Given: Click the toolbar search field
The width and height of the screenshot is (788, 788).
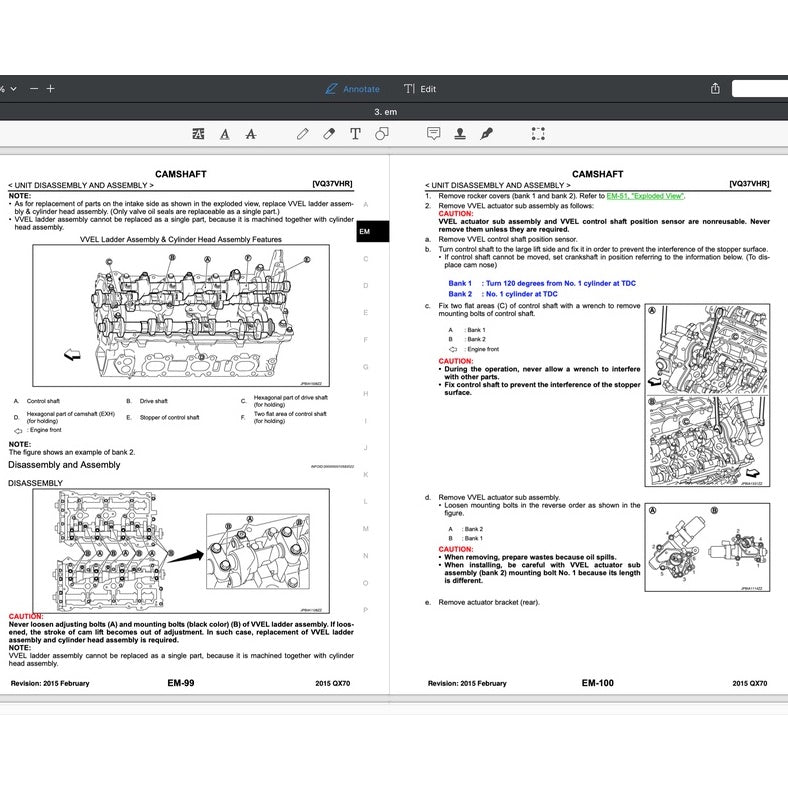Looking at the screenshot, I should click(x=760, y=88).
